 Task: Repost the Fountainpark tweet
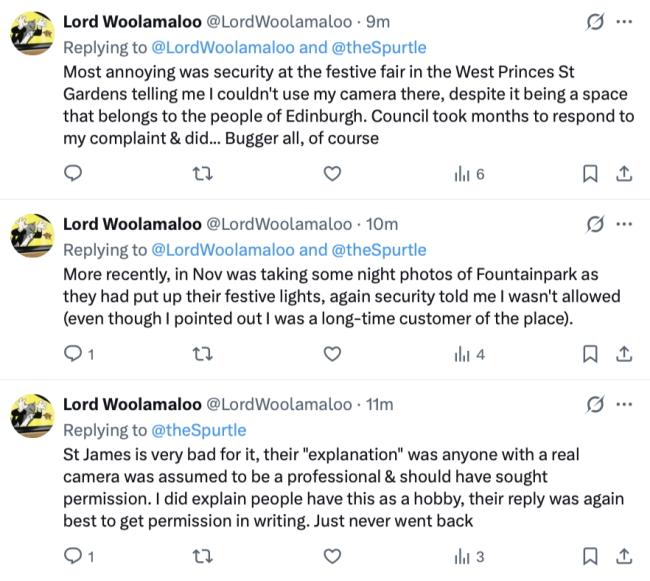(201, 353)
